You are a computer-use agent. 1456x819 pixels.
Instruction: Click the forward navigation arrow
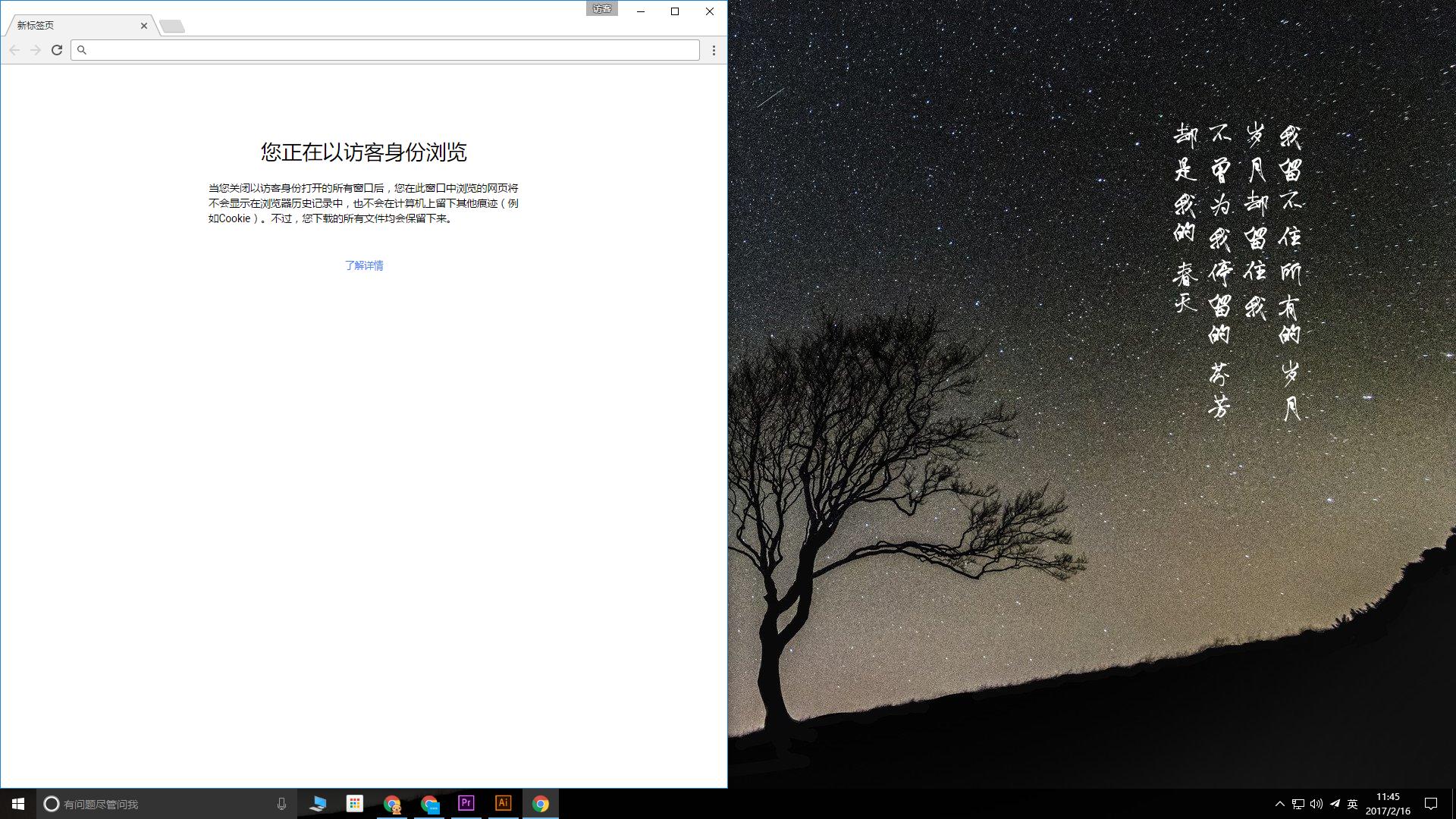coord(36,50)
